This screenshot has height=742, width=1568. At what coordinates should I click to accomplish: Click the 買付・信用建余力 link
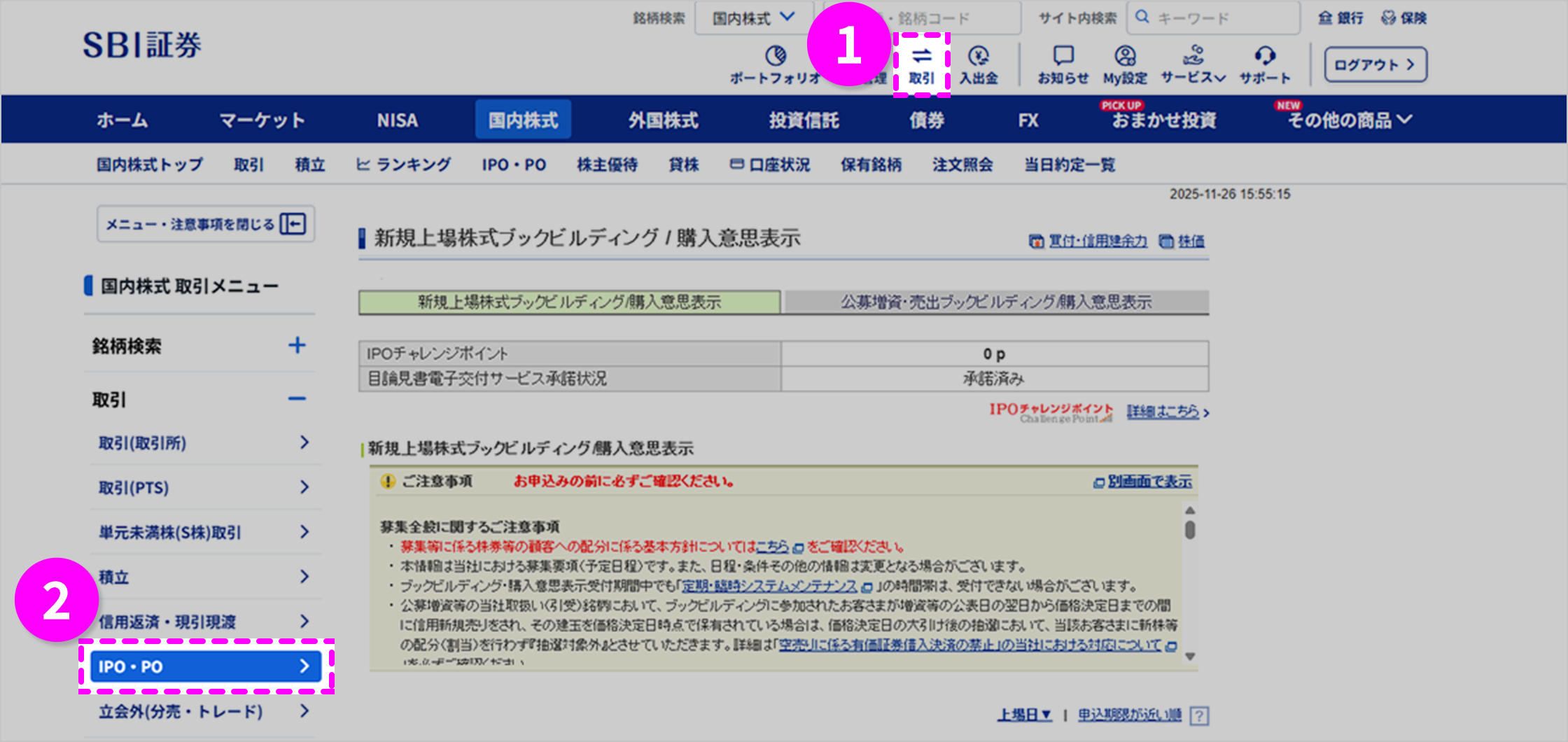(x=1098, y=241)
